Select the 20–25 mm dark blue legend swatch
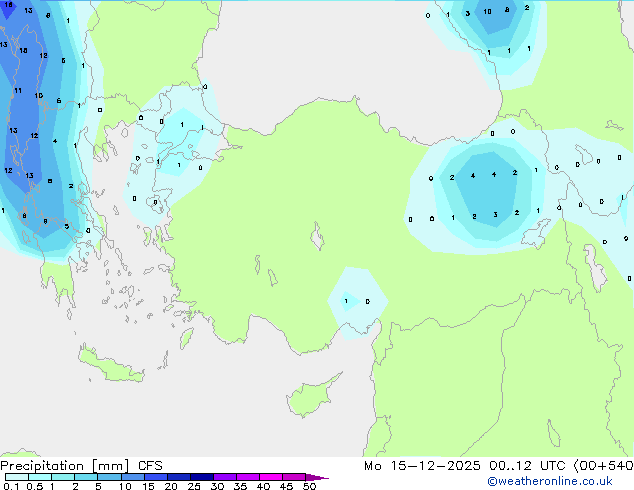634x490 pixels. [178, 477]
